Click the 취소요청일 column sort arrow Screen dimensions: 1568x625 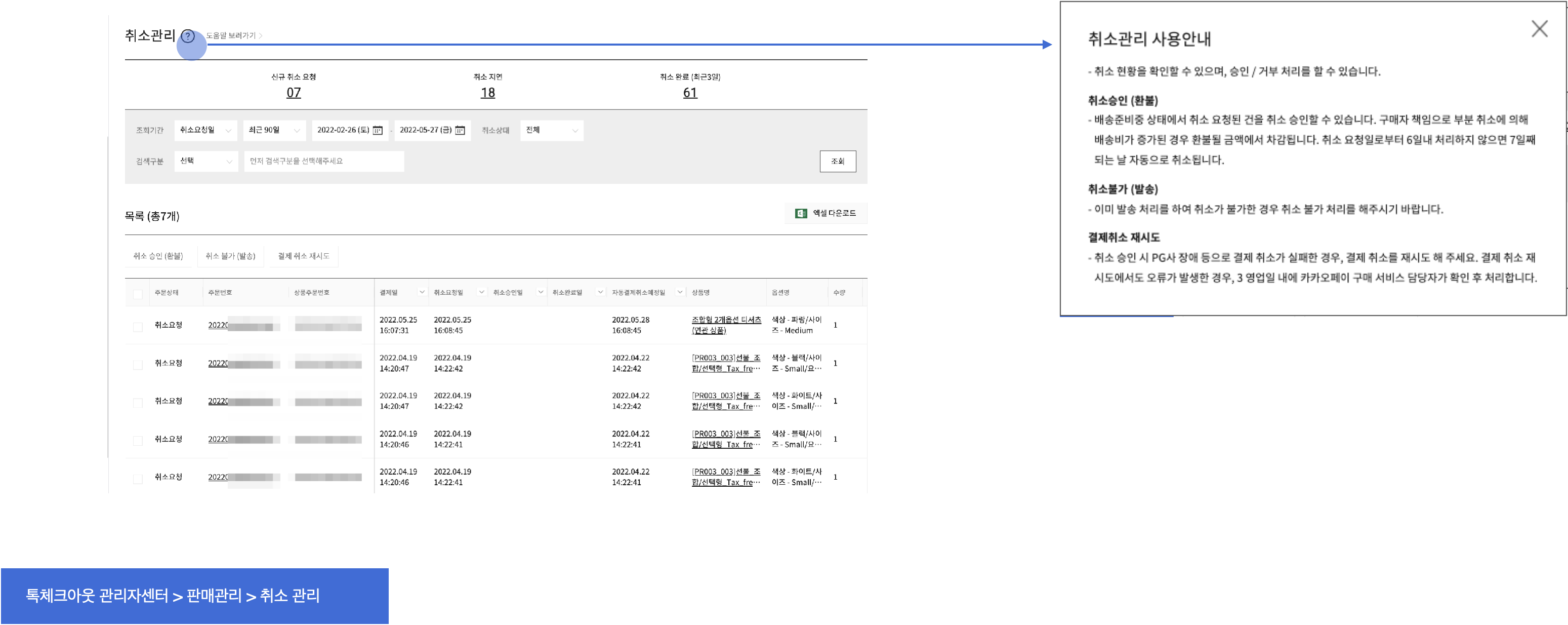click(x=481, y=292)
